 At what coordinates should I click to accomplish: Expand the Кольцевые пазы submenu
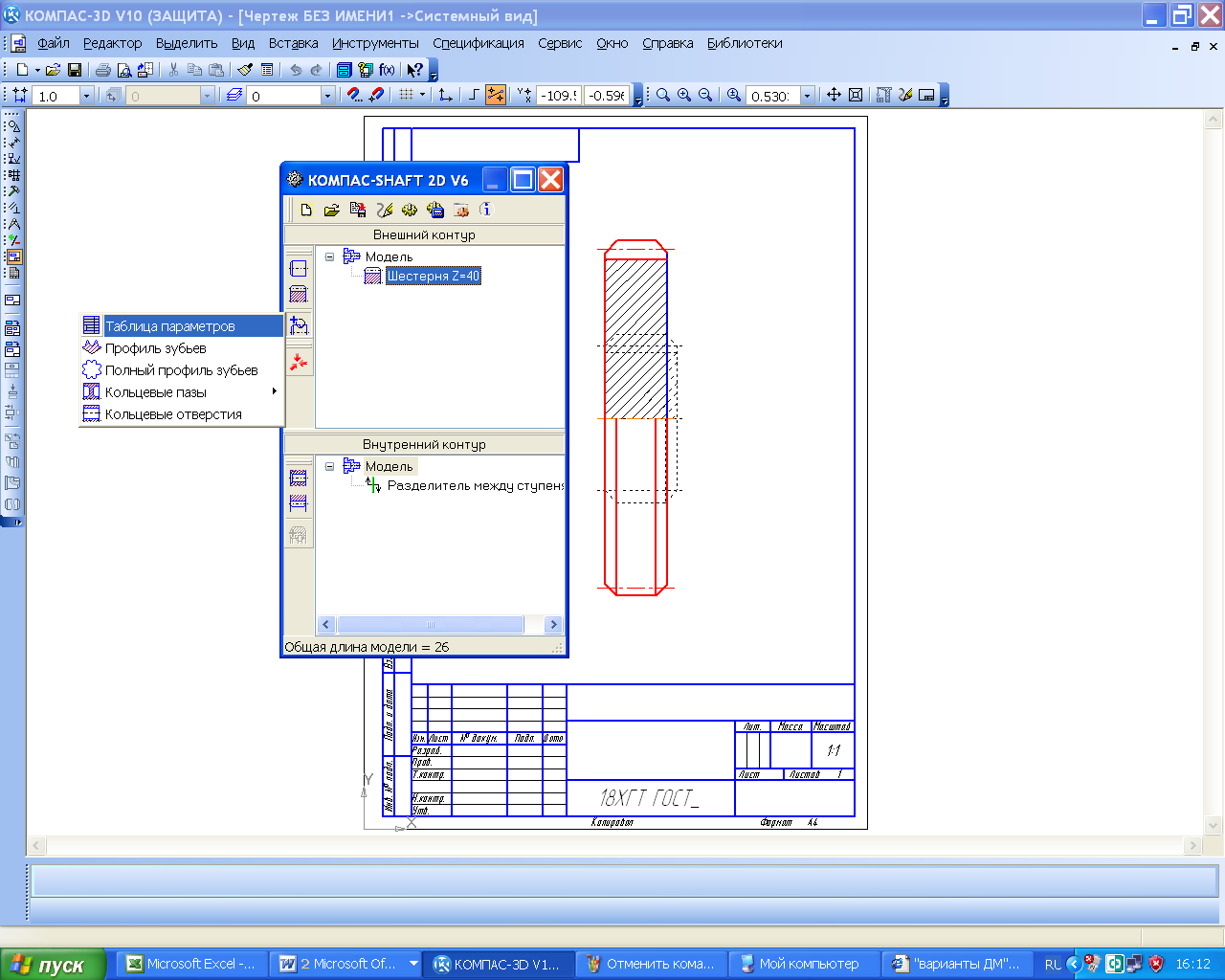[182, 392]
